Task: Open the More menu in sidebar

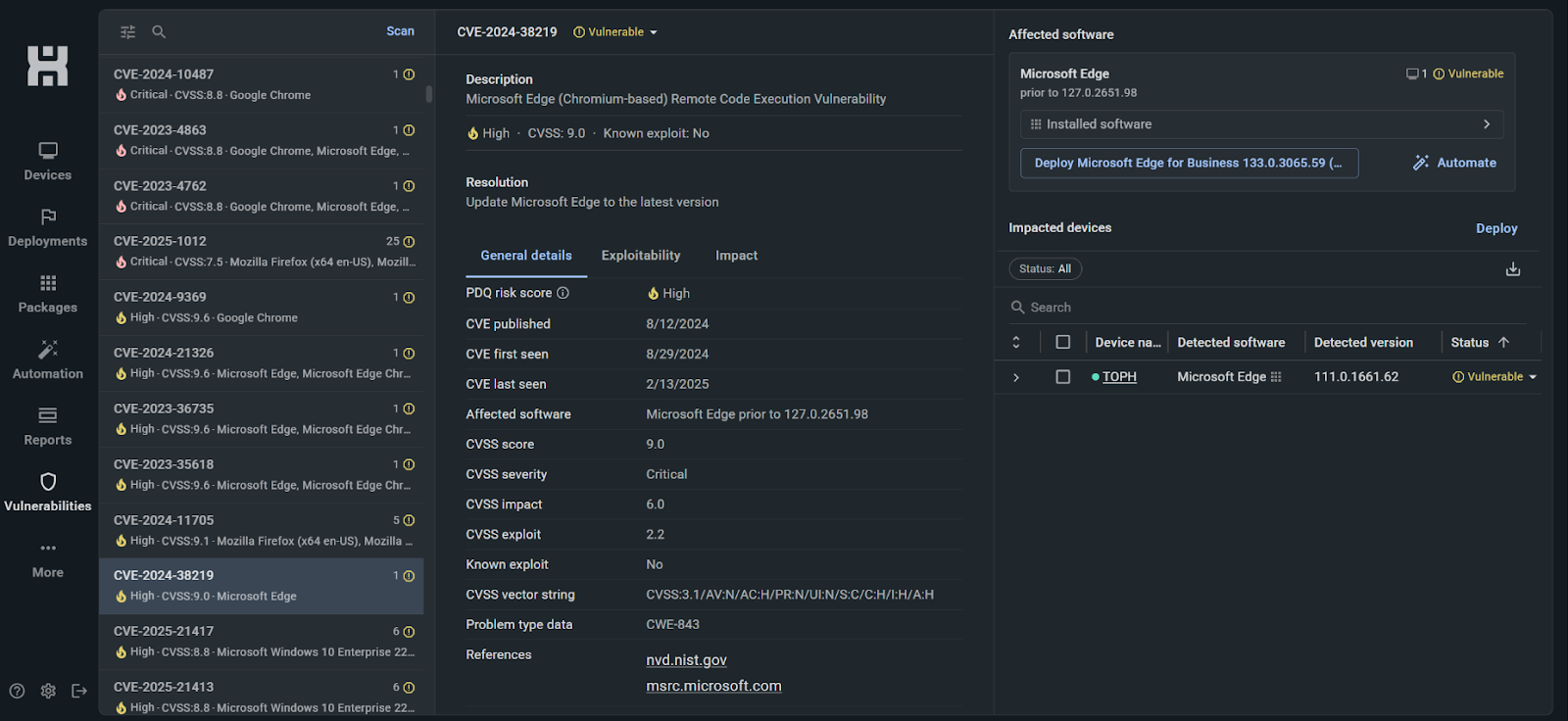Action: coord(48,560)
